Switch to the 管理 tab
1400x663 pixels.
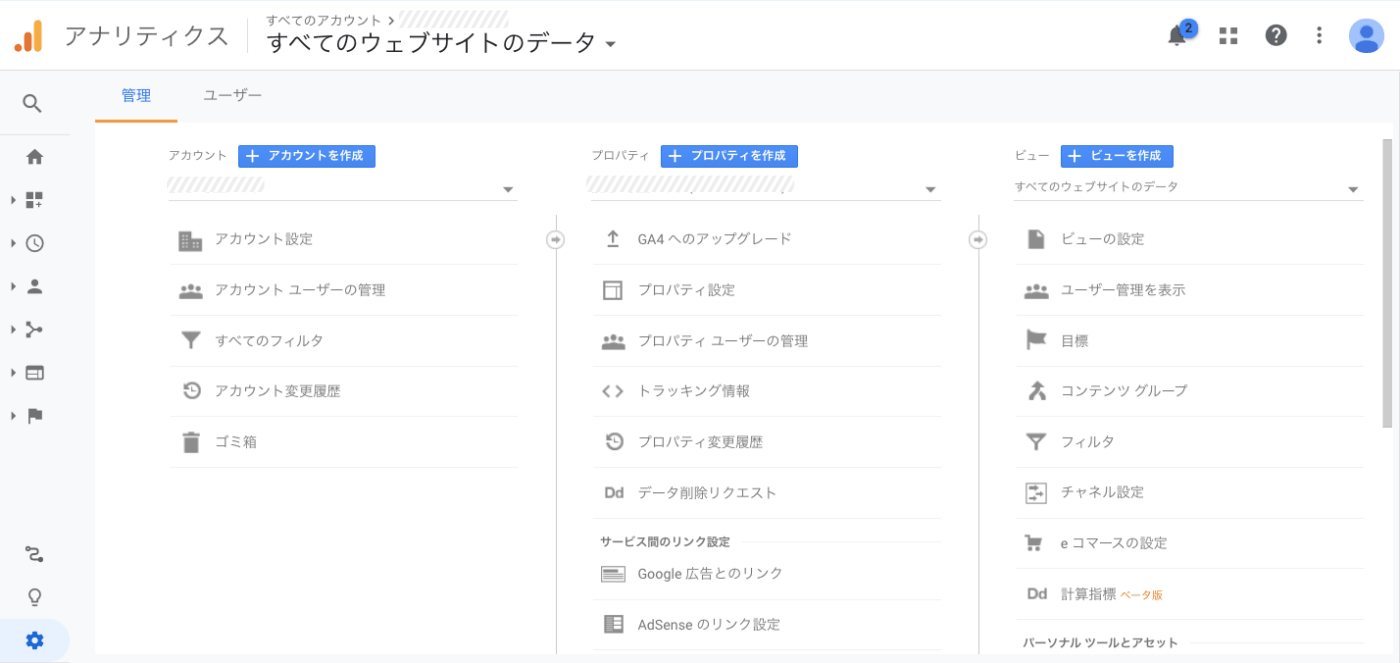point(136,96)
